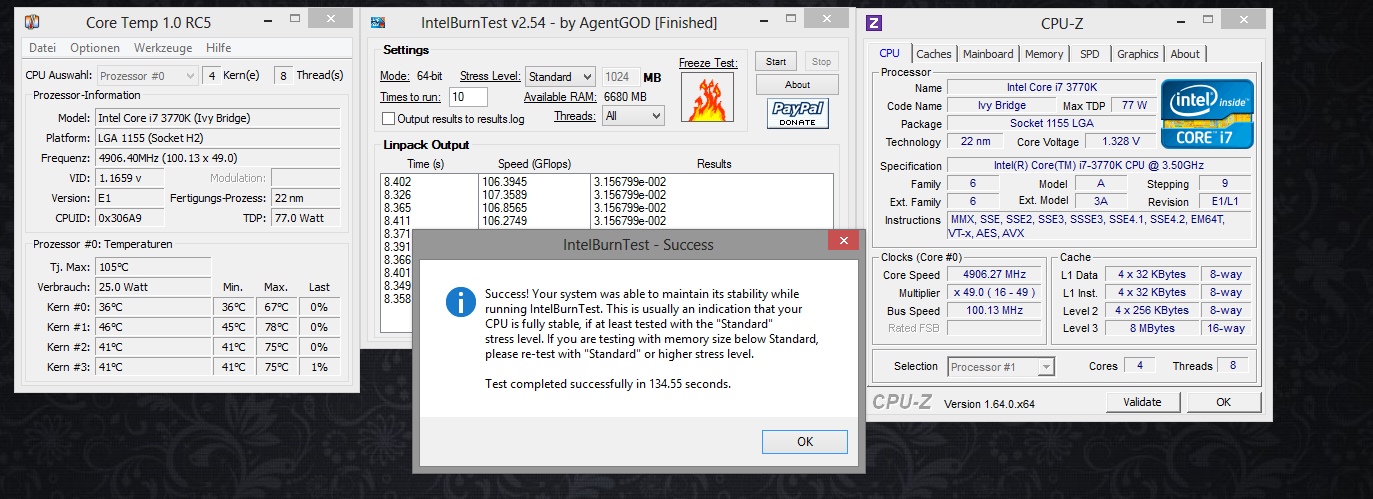This screenshot has width=1373, height=499.
Task: Click the Times to run input field
Action: (x=468, y=97)
